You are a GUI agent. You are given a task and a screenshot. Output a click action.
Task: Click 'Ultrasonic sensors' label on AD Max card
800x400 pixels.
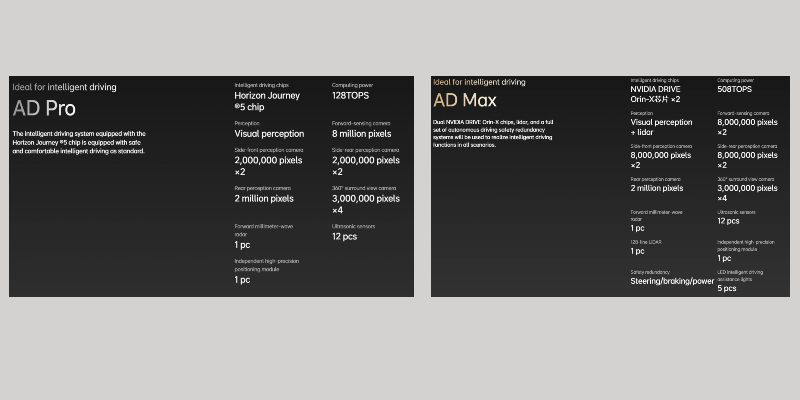[x=736, y=212]
